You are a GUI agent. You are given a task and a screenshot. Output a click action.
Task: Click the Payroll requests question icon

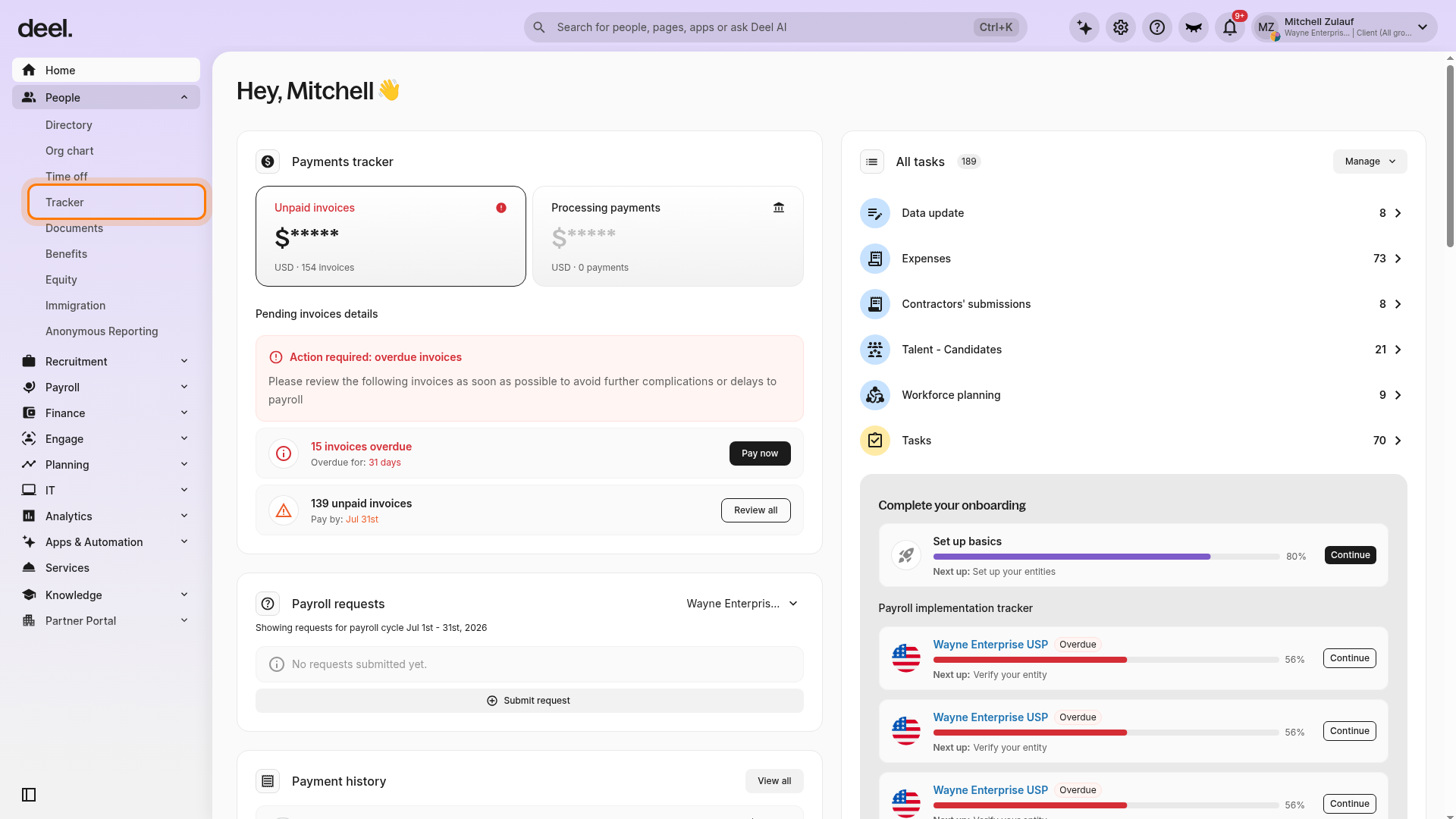pyautogui.click(x=268, y=604)
